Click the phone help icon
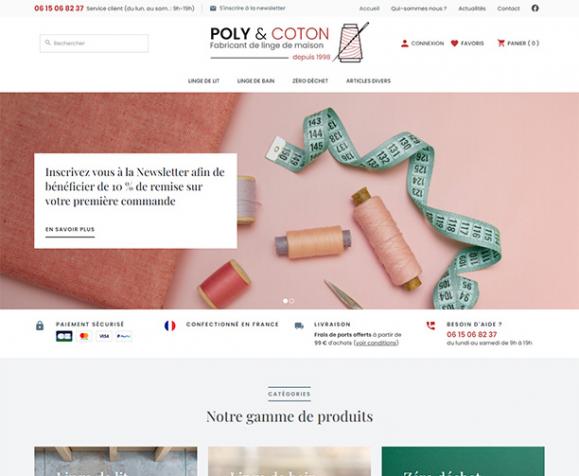The width and height of the screenshot is (579, 476). [431, 325]
